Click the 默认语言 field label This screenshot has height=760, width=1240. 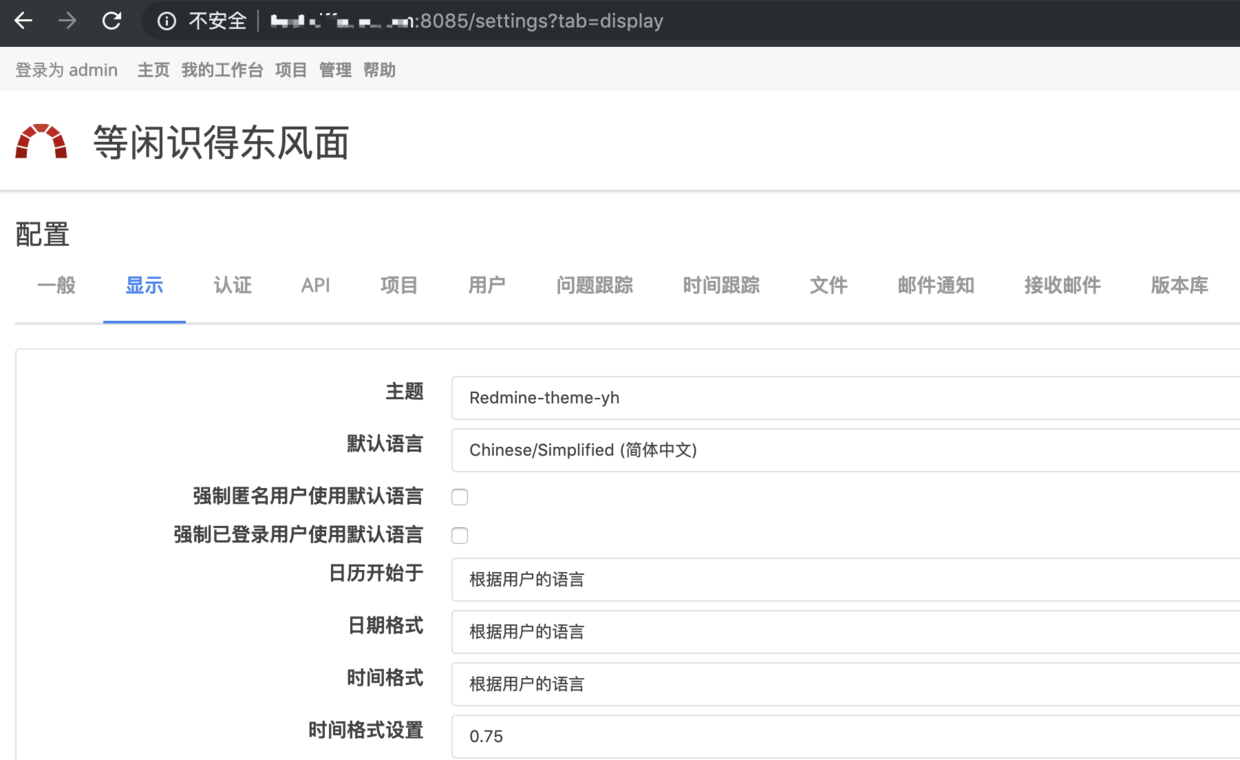(385, 444)
